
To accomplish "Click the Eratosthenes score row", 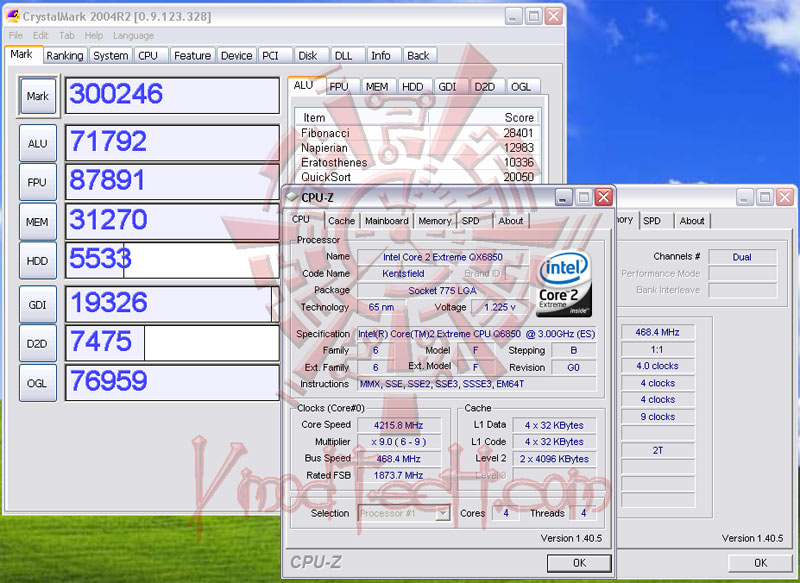I will [x=417, y=163].
